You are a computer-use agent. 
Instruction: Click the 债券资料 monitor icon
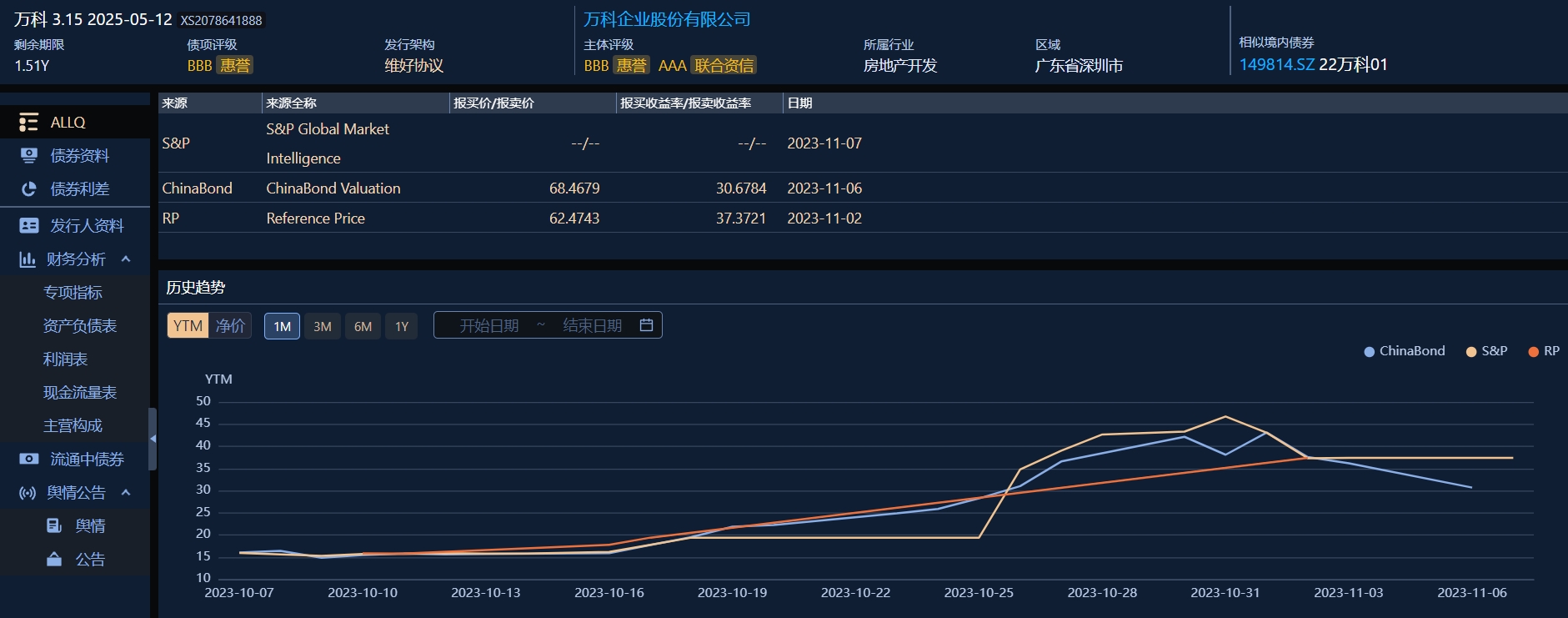tap(28, 156)
